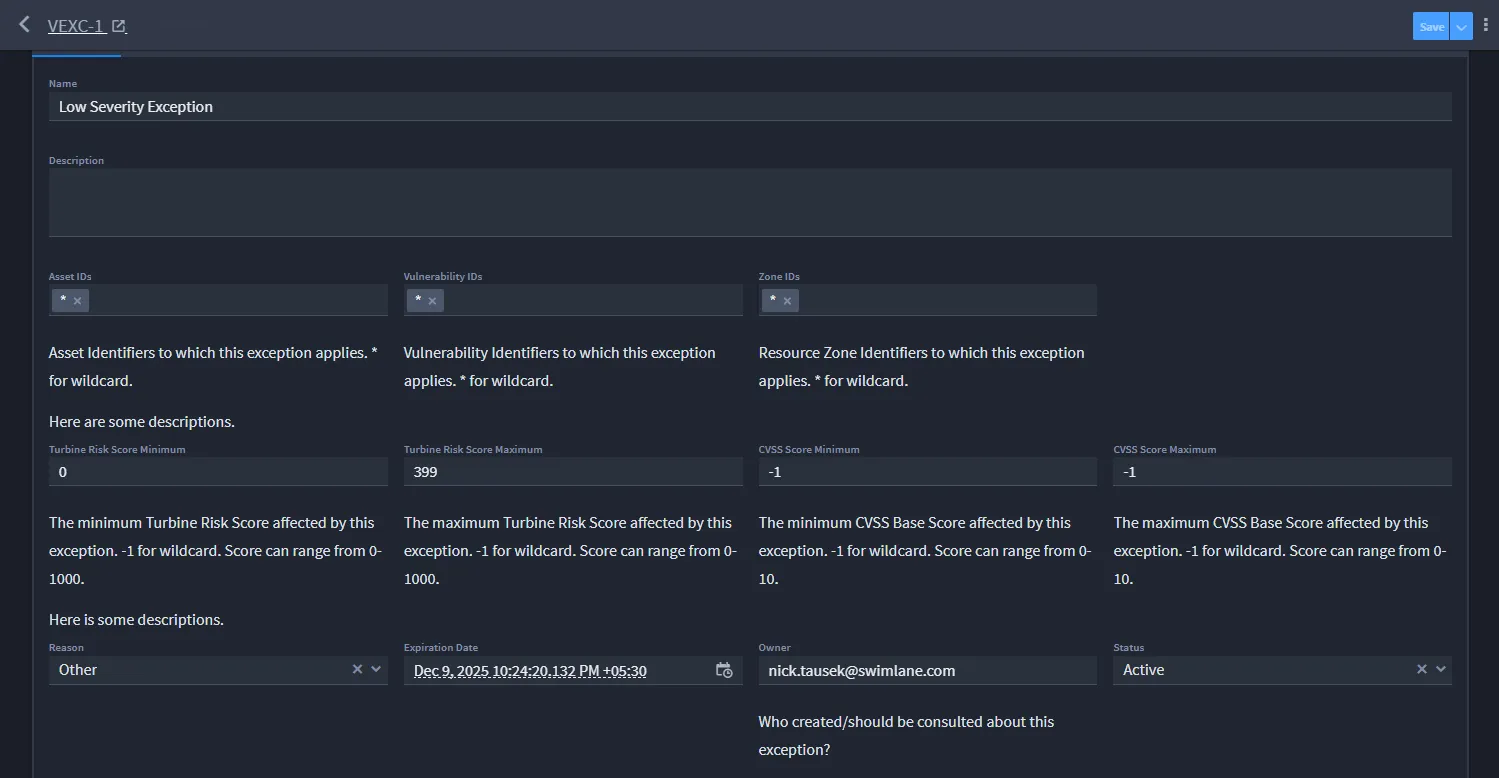Open VEXC-1 record in new window icon
The width and height of the screenshot is (1499, 778).
click(x=119, y=27)
